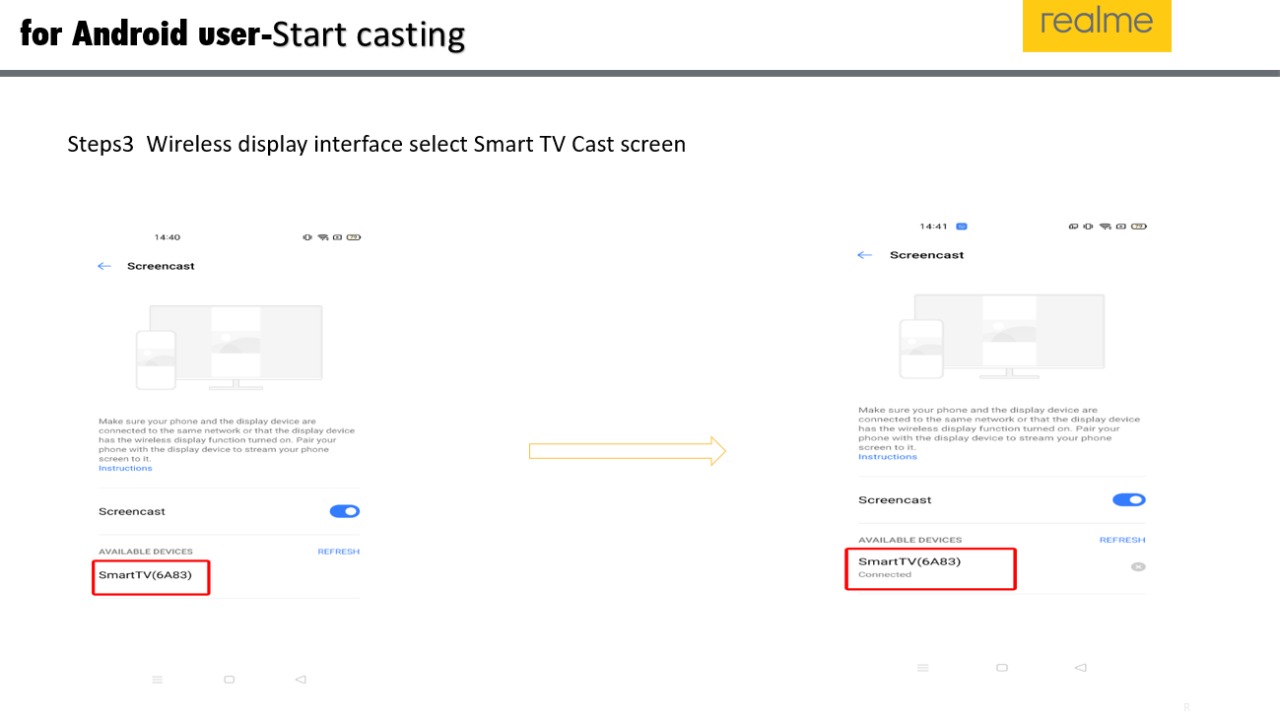The width and height of the screenshot is (1280, 719).
Task: Open the Instructions link on the right phone
Action: [887, 457]
